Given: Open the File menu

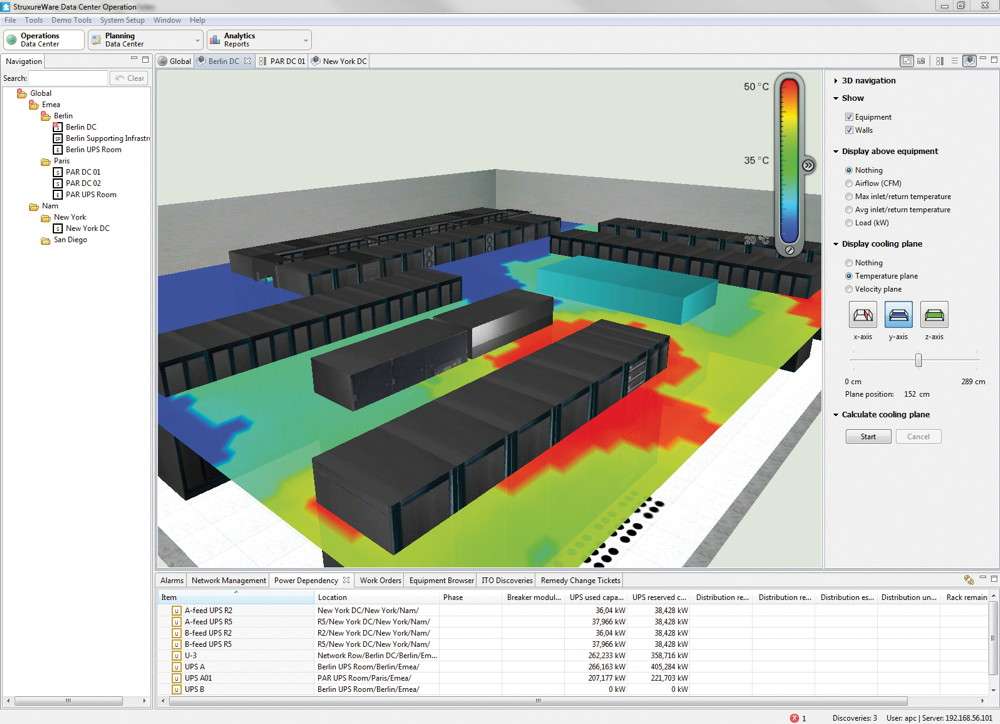Looking at the screenshot, I should [10, 20].
